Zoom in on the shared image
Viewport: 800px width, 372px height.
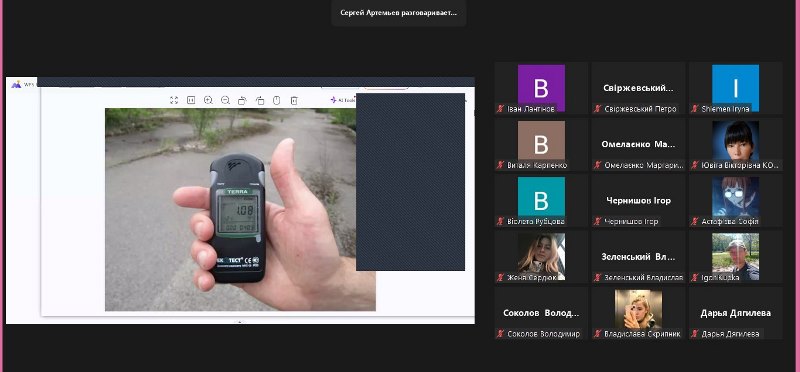[x=208, y=100]
